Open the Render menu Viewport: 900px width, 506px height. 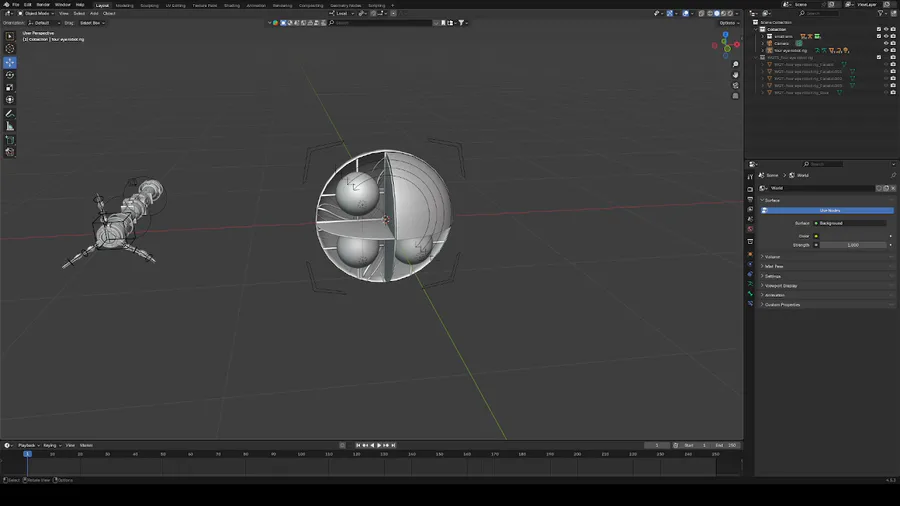[43, 5]
